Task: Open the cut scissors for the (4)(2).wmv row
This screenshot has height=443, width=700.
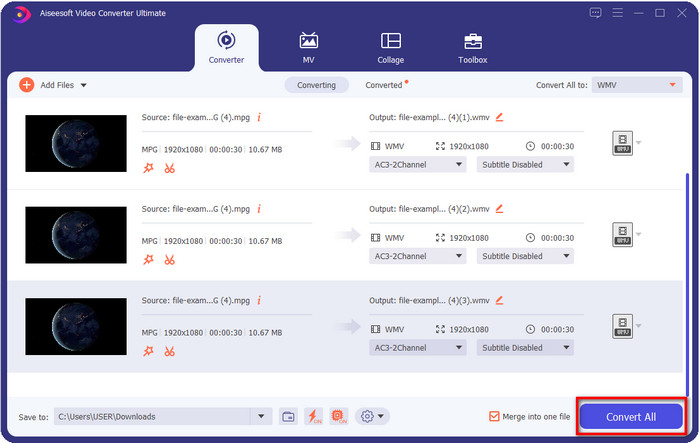Action: [169, 260]
